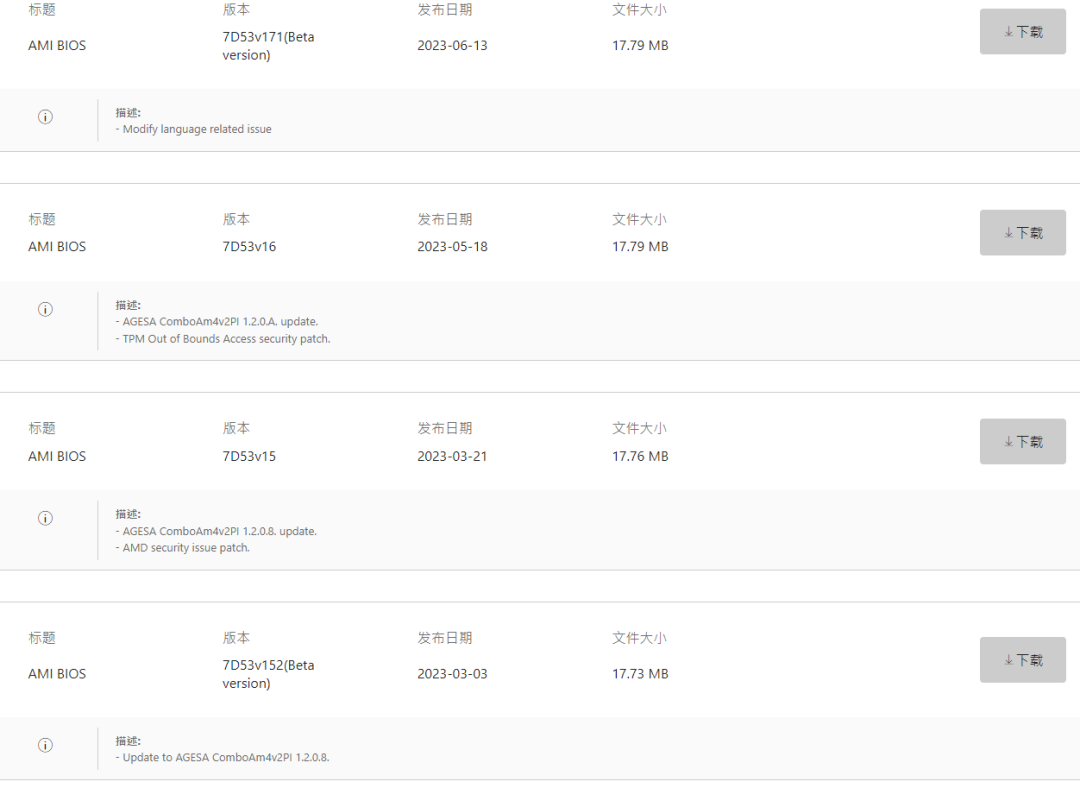
Task: Download BIOS version 7D53v16
Action: pyautogui.click(x=1022, y=233)
